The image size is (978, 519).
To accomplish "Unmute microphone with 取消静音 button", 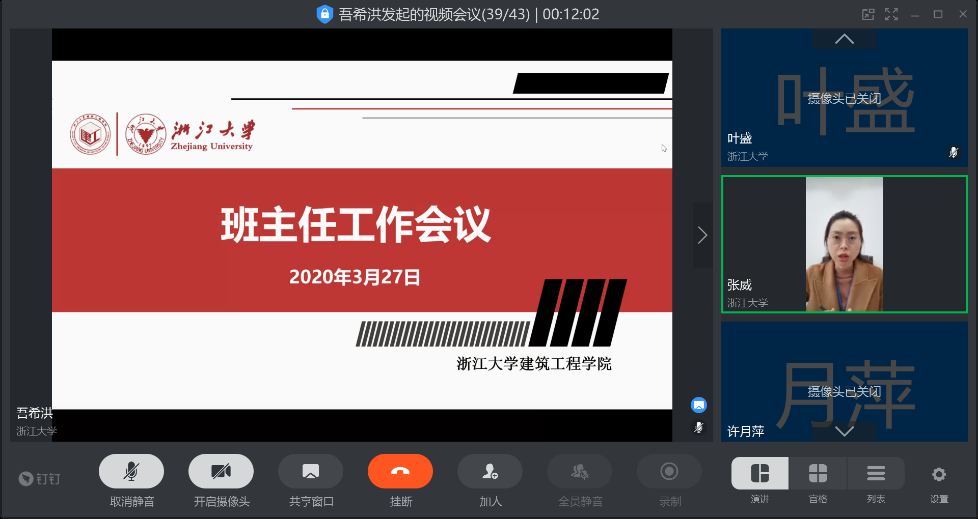I will pos(131,471).
